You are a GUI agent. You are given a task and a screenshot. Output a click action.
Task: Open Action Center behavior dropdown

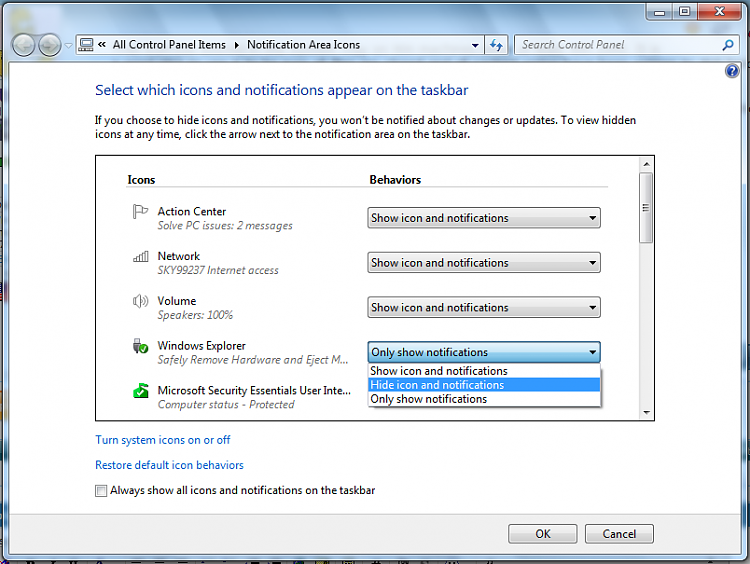[x=484, y=218]
